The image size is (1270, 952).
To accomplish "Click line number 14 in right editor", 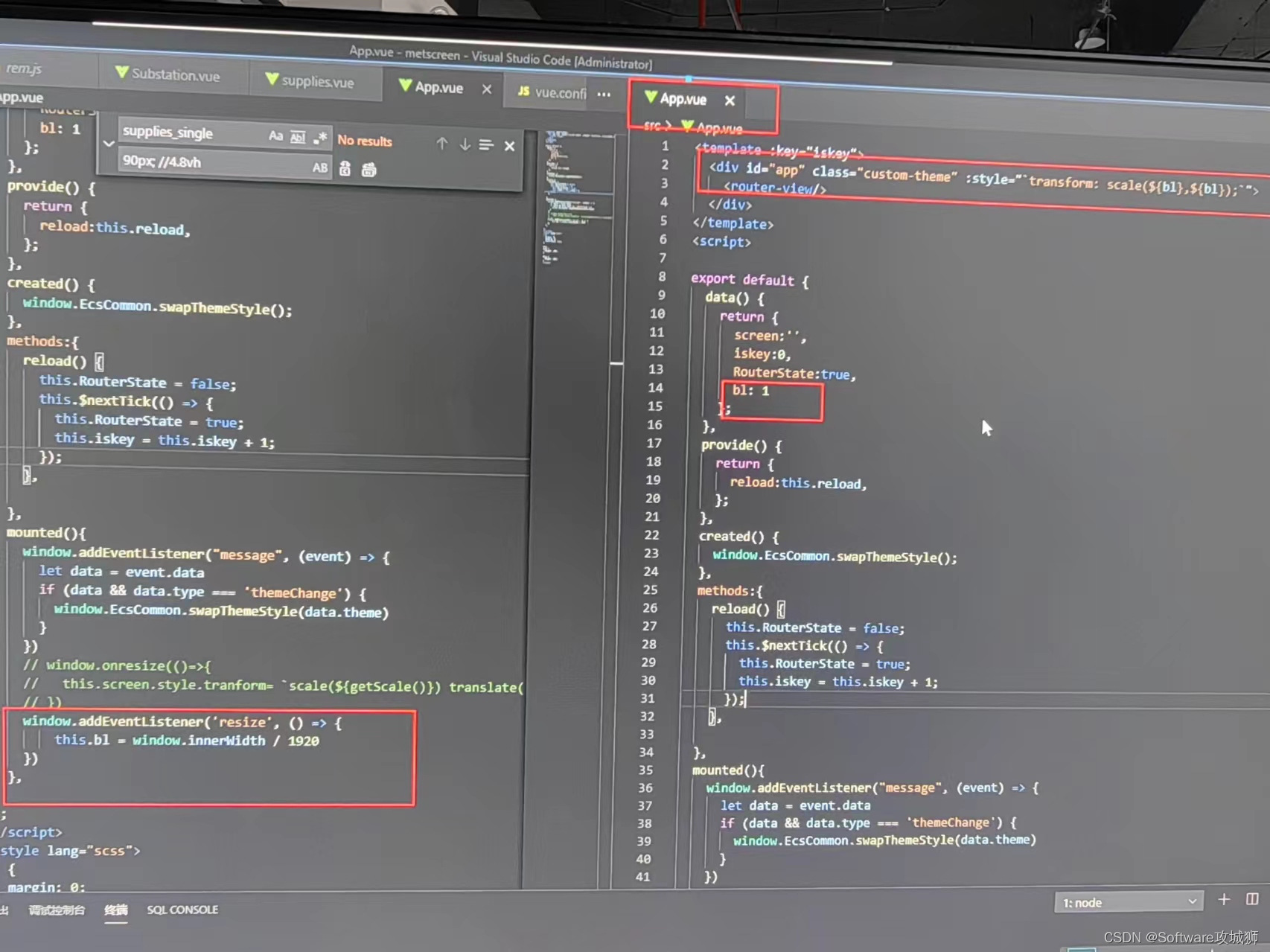I will 655,387.
